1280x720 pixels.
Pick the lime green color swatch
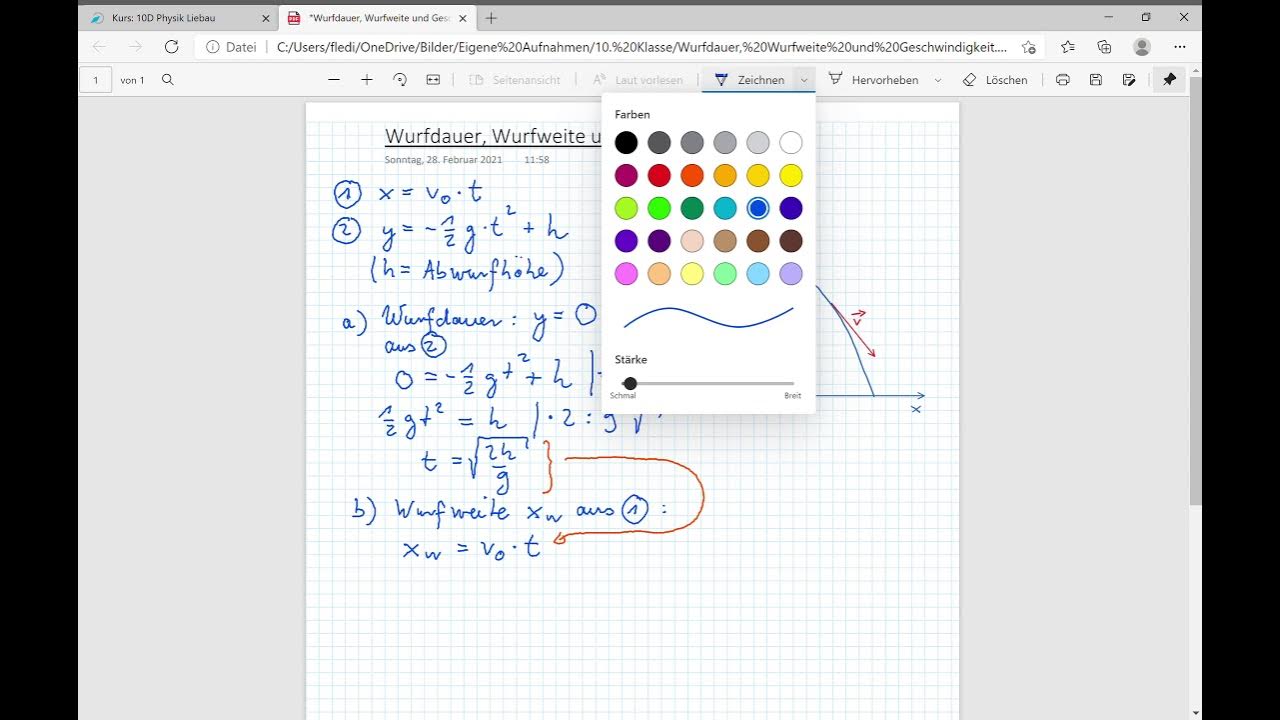point(626,208)
